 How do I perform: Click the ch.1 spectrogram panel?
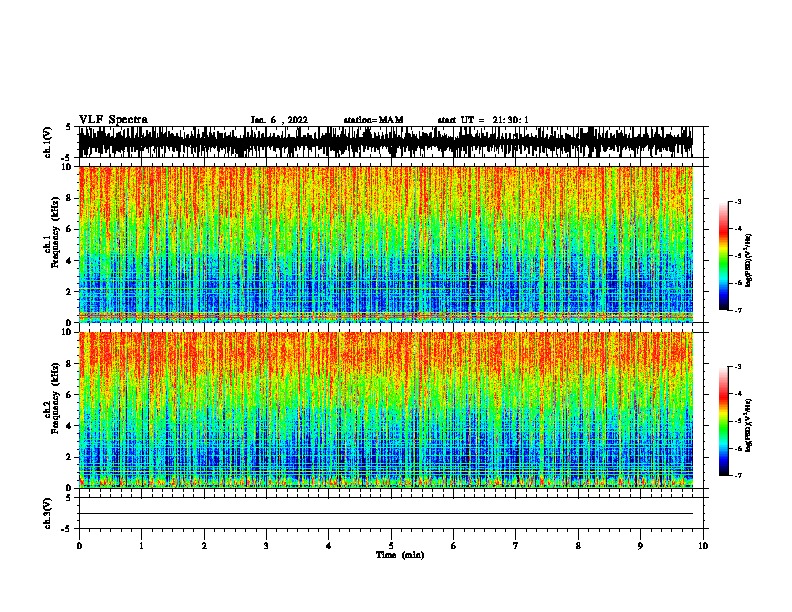tap(386, 244)
